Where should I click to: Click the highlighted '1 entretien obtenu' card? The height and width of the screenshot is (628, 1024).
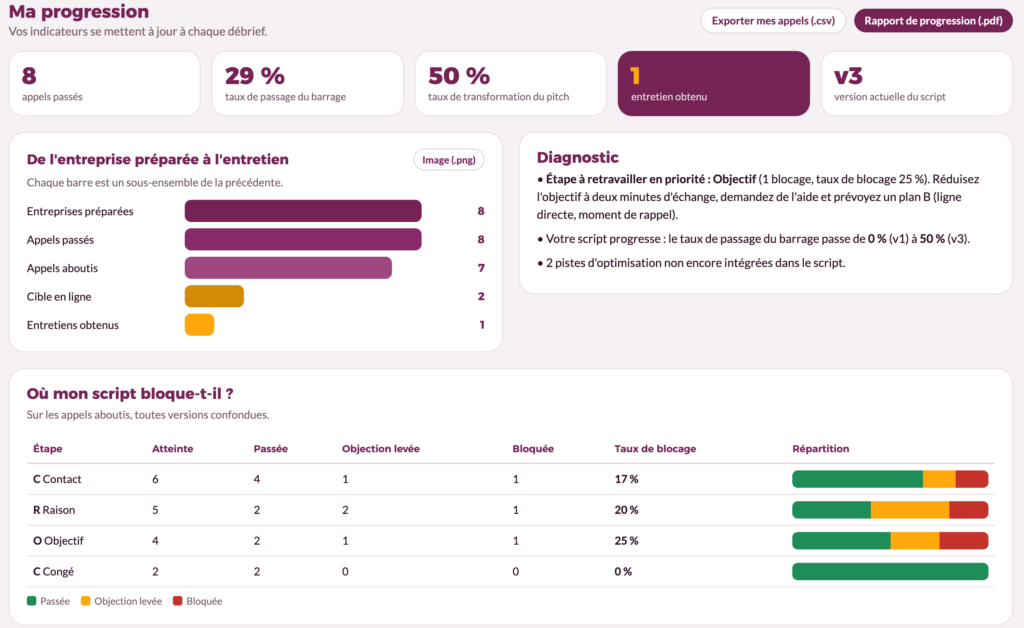coord(714,84)
